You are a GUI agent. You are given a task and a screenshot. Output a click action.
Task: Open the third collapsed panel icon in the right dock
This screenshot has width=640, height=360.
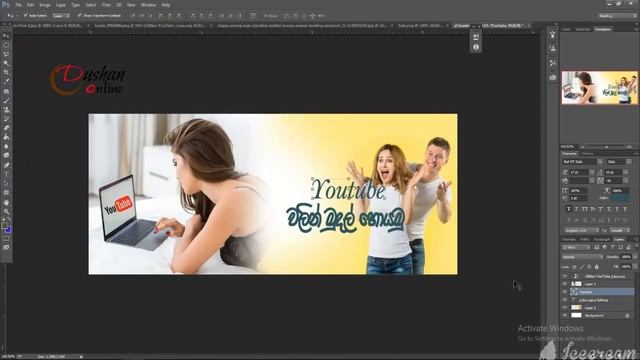click(553, 63)
